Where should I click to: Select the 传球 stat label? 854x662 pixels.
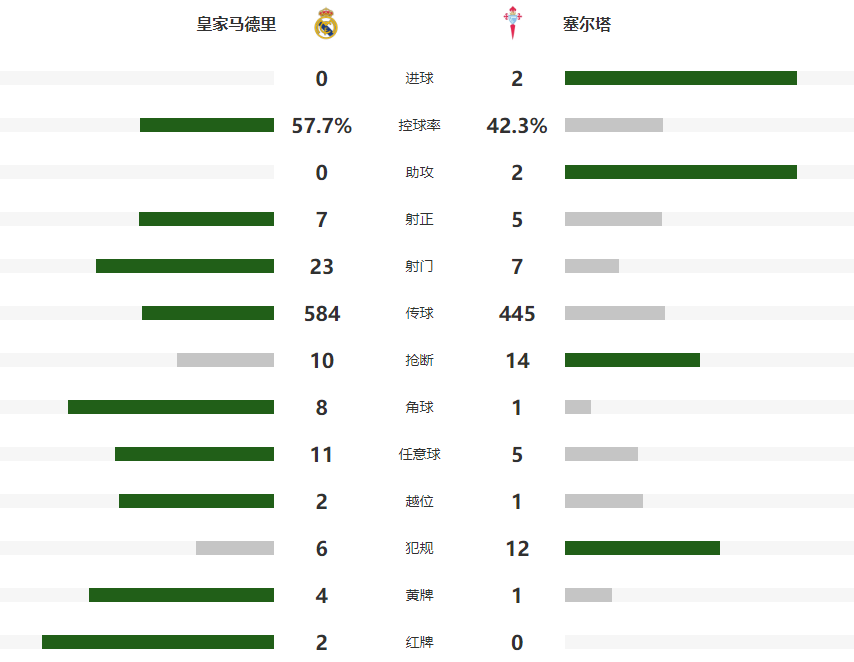[420, 313]
